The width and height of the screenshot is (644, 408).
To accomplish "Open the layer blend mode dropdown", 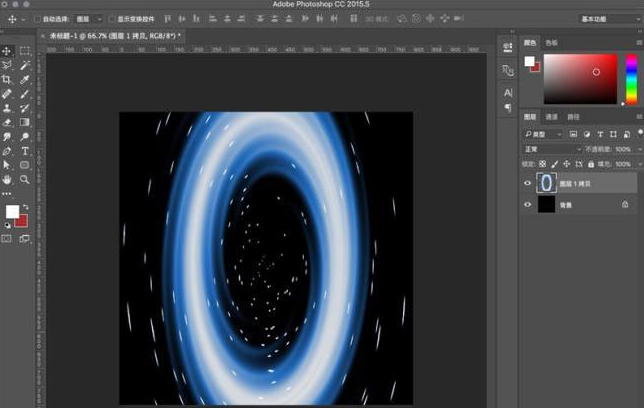I will [x=552, y=149].
